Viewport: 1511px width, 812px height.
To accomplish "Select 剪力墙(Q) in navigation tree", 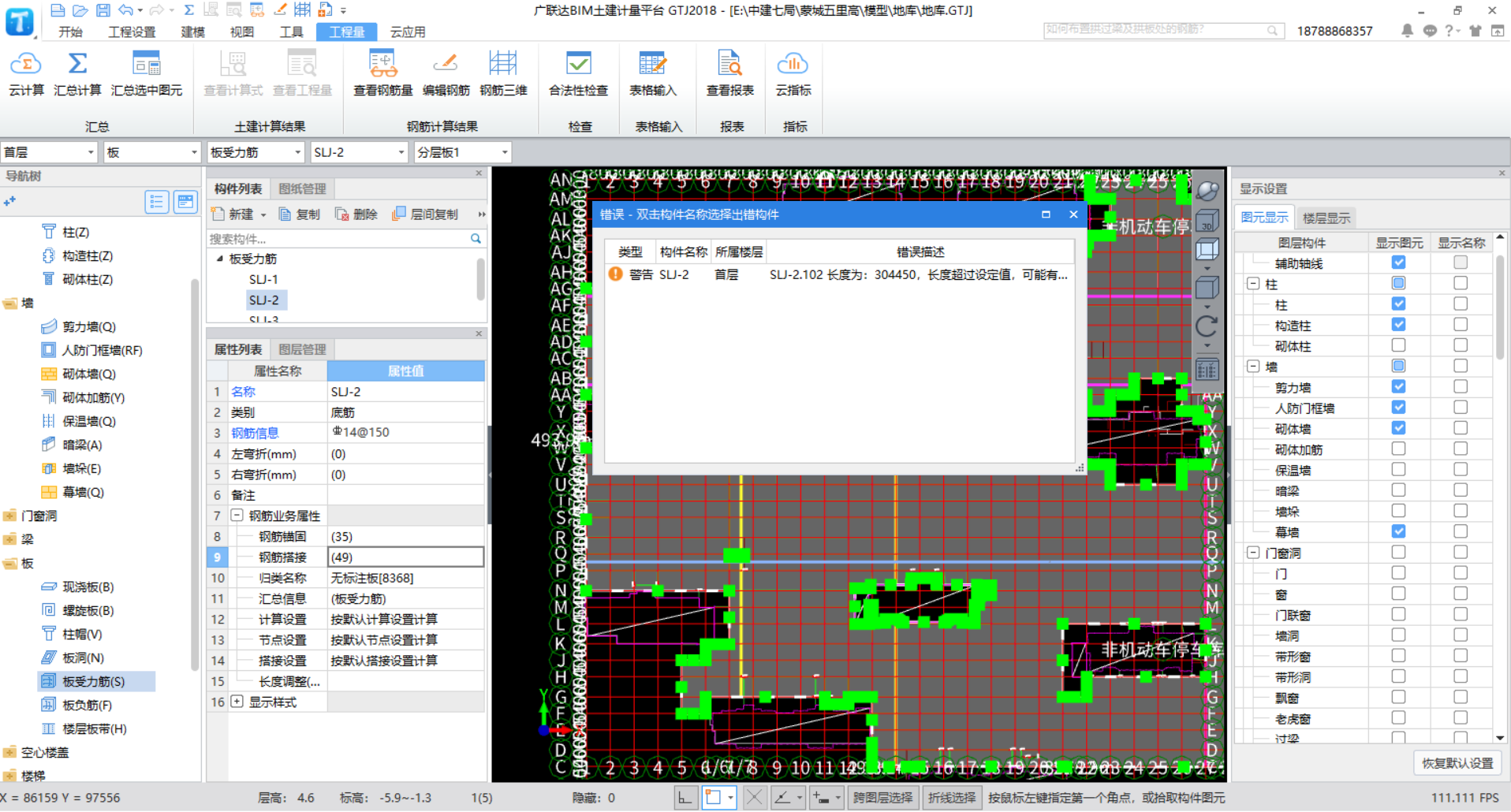I will click(89, 326).
